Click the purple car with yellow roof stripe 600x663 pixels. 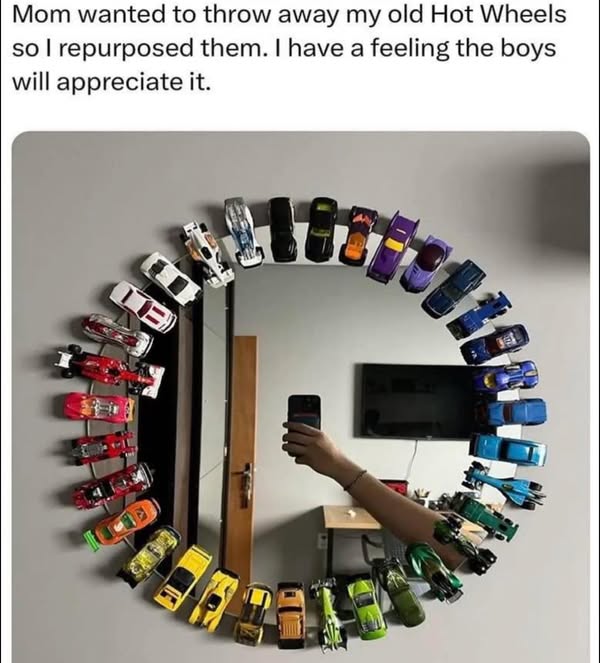pos(393,247)
